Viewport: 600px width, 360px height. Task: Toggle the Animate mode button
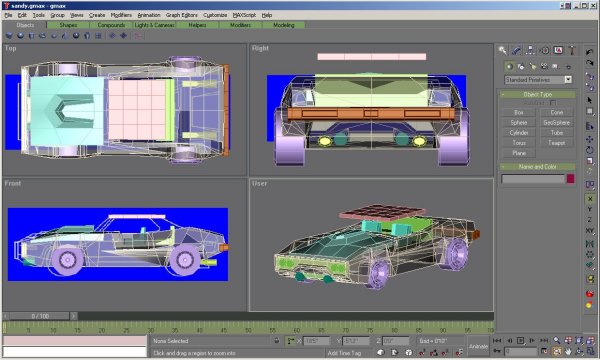478,346
